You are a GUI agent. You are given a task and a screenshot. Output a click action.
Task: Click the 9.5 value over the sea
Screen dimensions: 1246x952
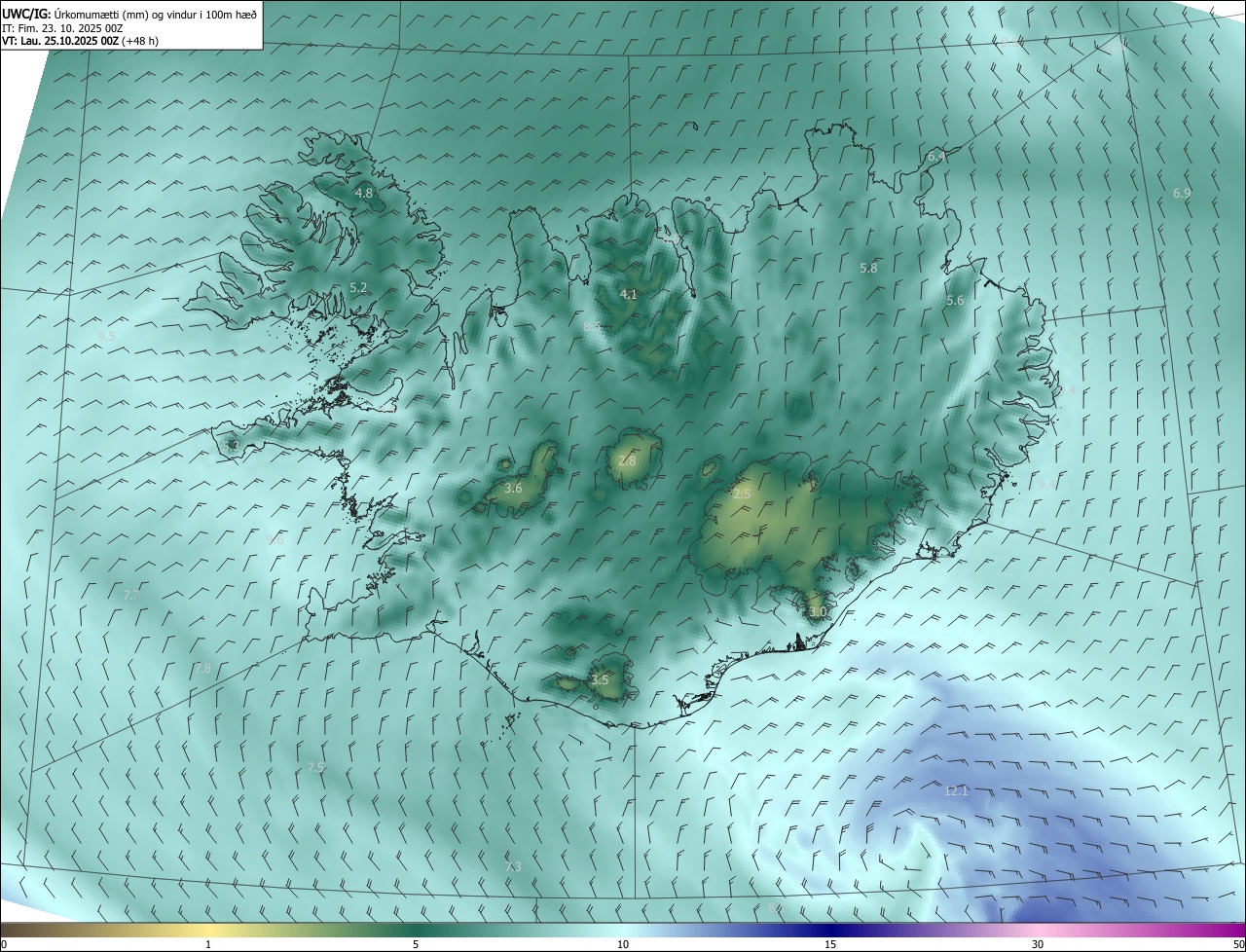click(106, 337)
